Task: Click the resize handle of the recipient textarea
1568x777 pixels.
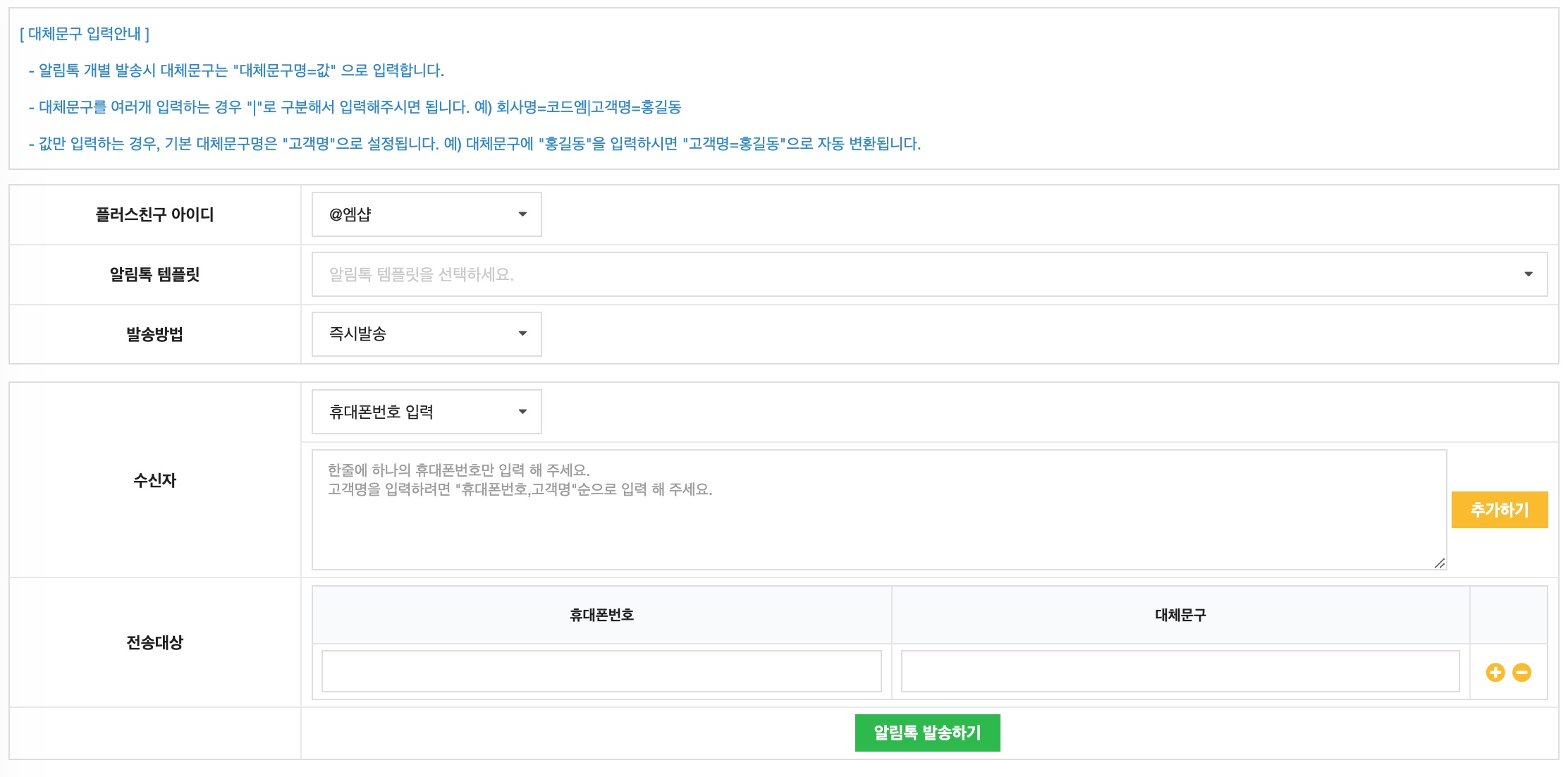Action: [1438, 563]
